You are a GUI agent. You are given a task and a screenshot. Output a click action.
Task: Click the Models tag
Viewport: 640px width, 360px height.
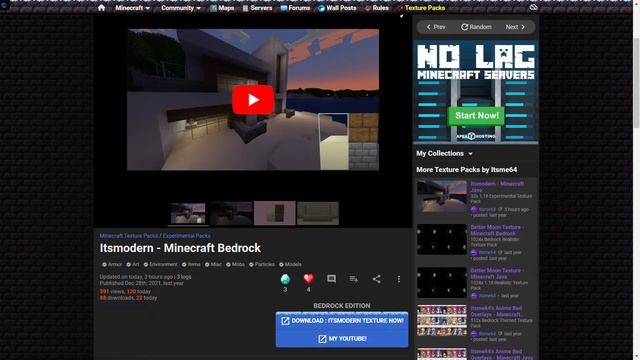tap(290, 264)
